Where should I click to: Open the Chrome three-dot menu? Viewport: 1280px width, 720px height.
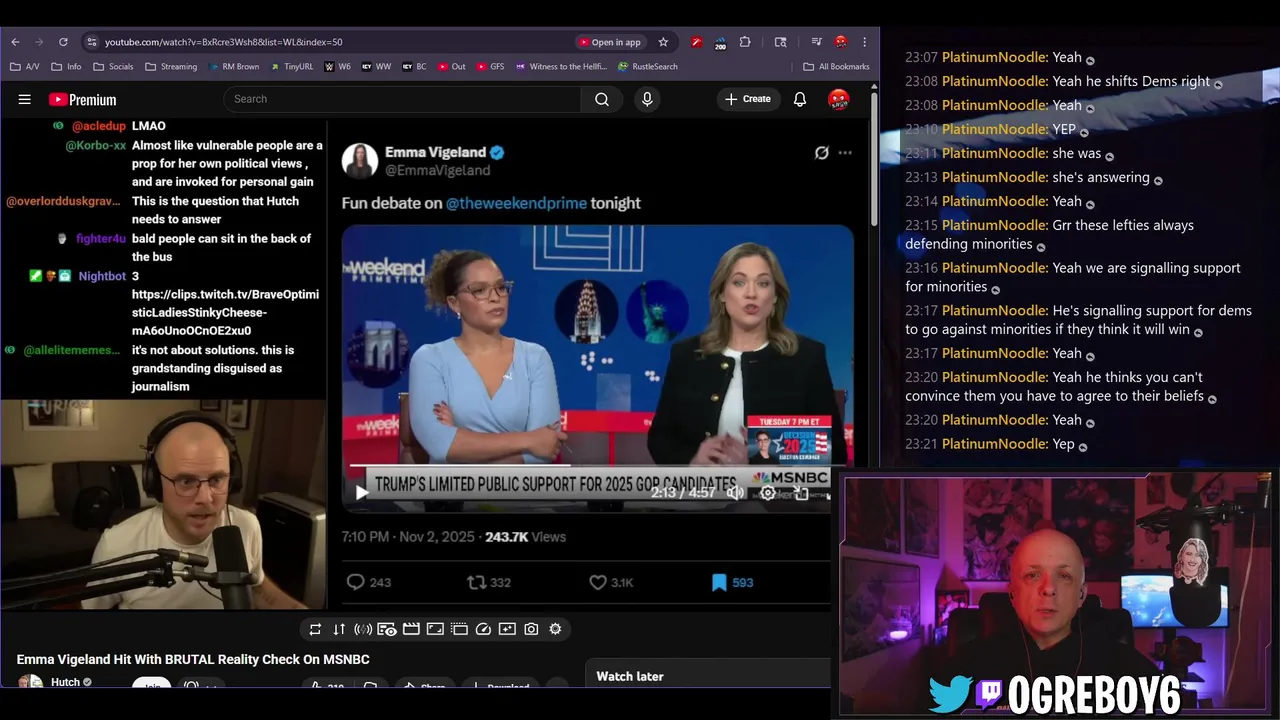[865, 42]
